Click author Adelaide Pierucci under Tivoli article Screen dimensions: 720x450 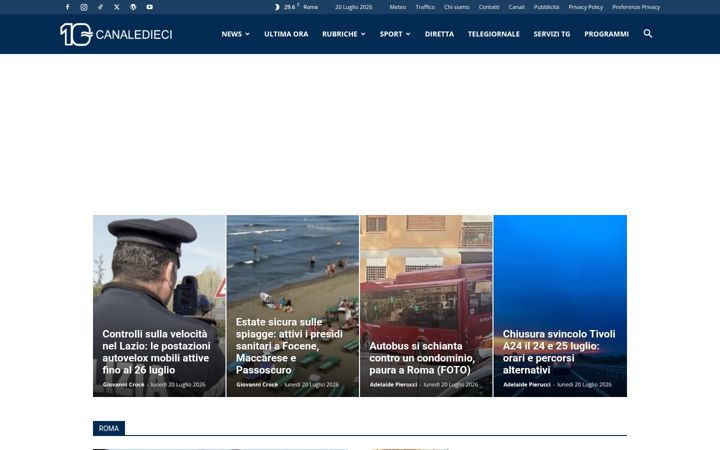(x=527, y=384)
